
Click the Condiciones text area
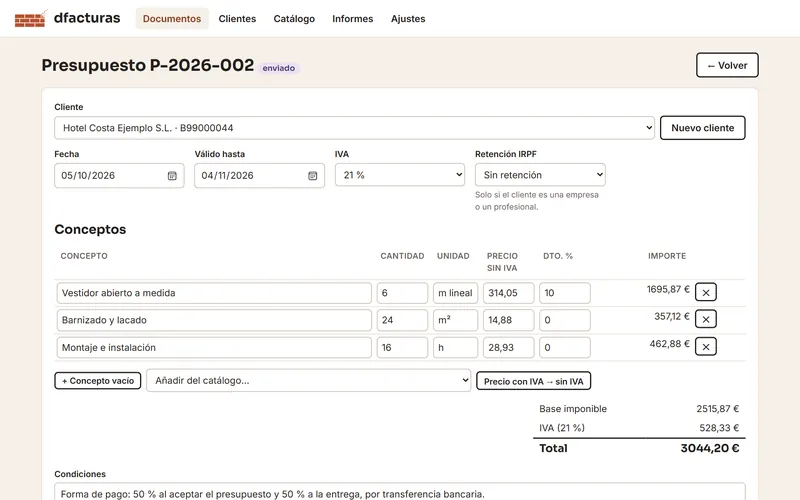[x=400, y=491]
